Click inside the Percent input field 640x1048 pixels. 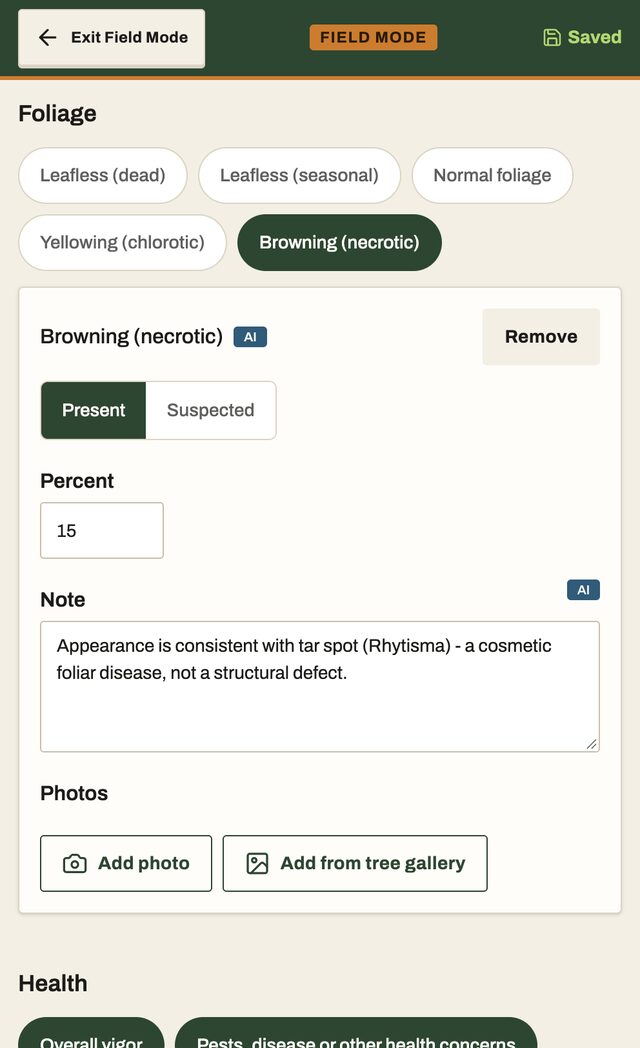point(102,531)
